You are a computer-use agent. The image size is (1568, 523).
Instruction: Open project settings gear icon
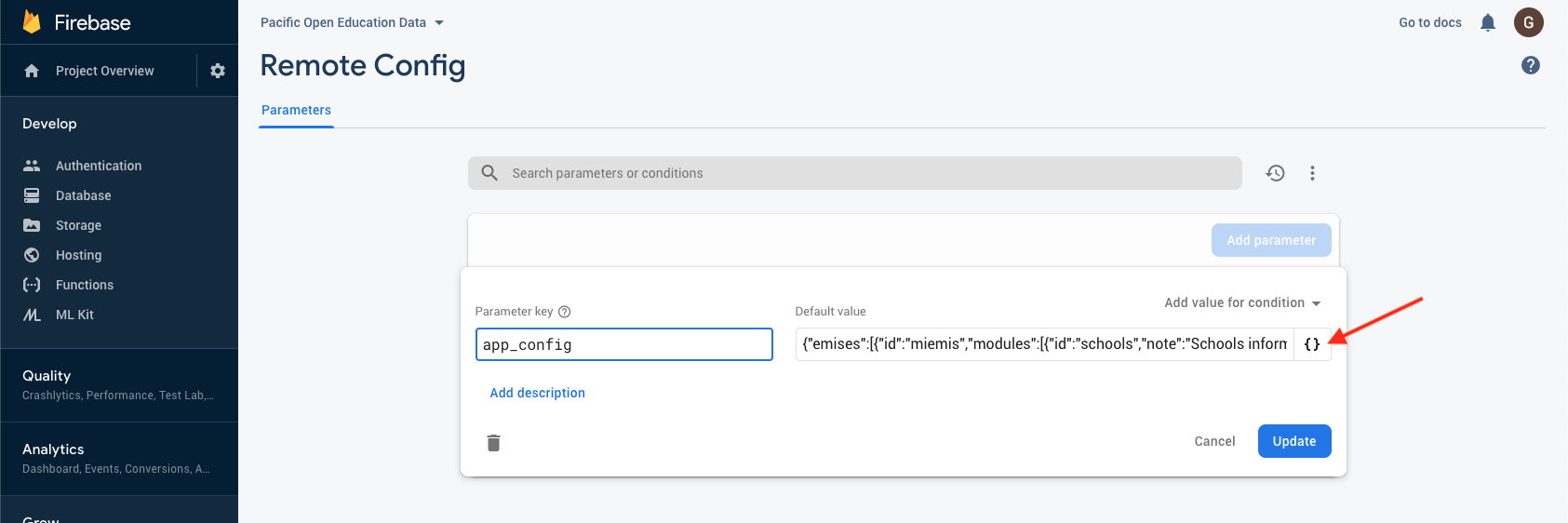pos(218,71)
